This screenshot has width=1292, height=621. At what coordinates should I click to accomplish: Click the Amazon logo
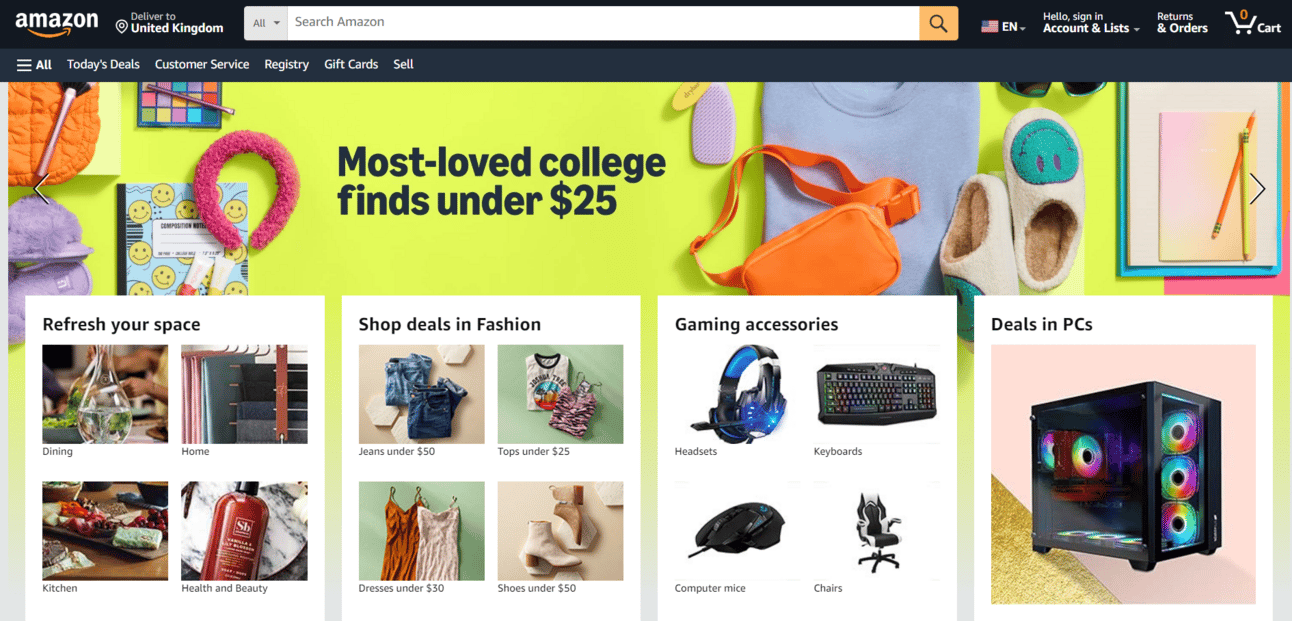(x=57, y=23)
